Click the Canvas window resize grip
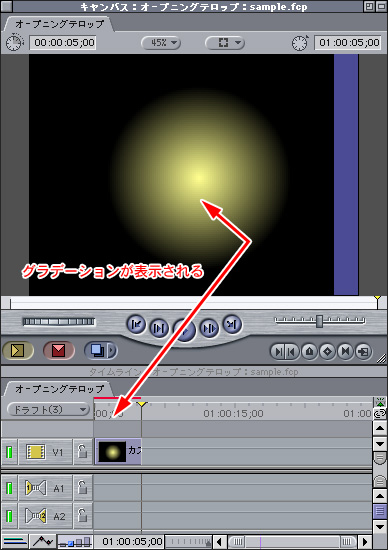This screenshot has height=550, width=388. (381, 358)
